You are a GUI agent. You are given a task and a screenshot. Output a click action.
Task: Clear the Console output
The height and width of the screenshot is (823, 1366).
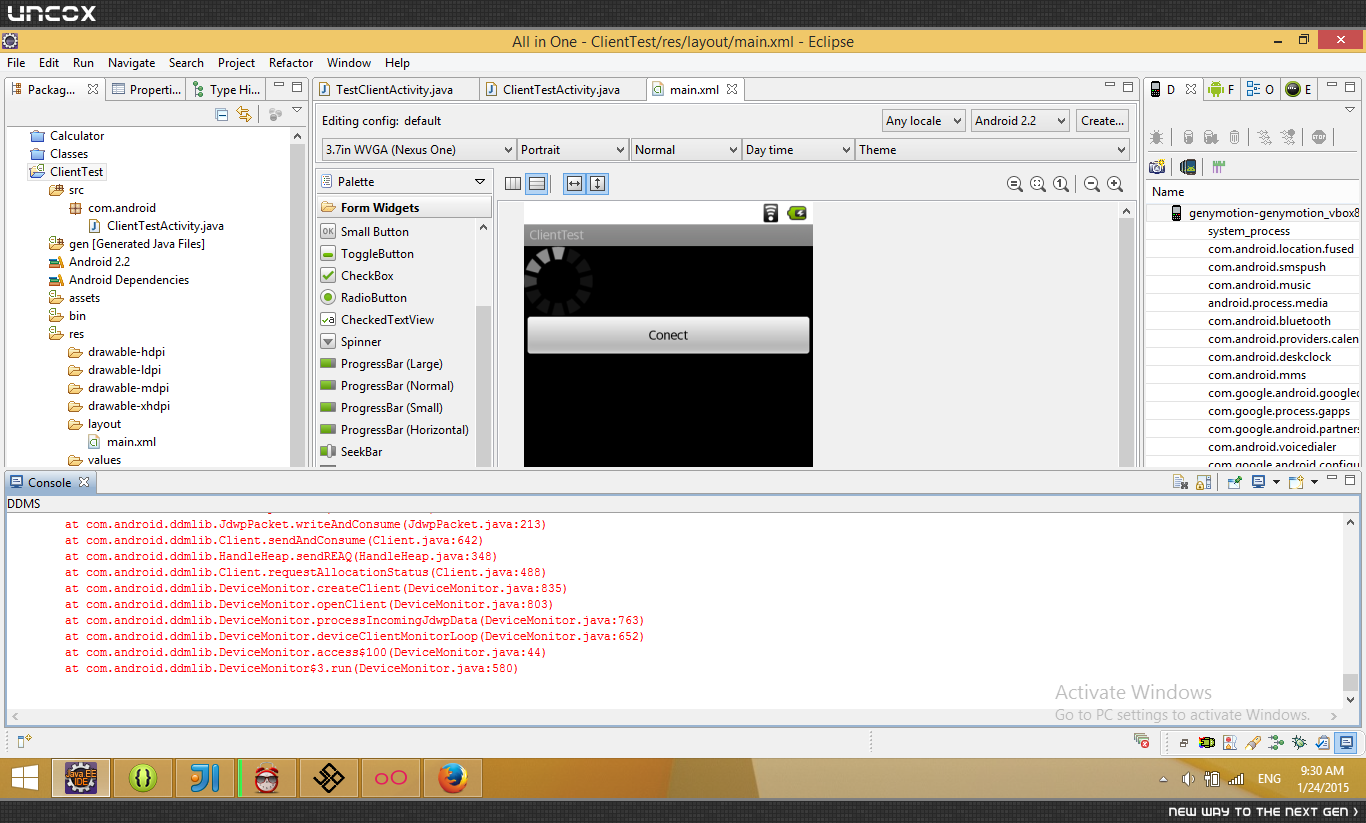tap(1180, 483)
